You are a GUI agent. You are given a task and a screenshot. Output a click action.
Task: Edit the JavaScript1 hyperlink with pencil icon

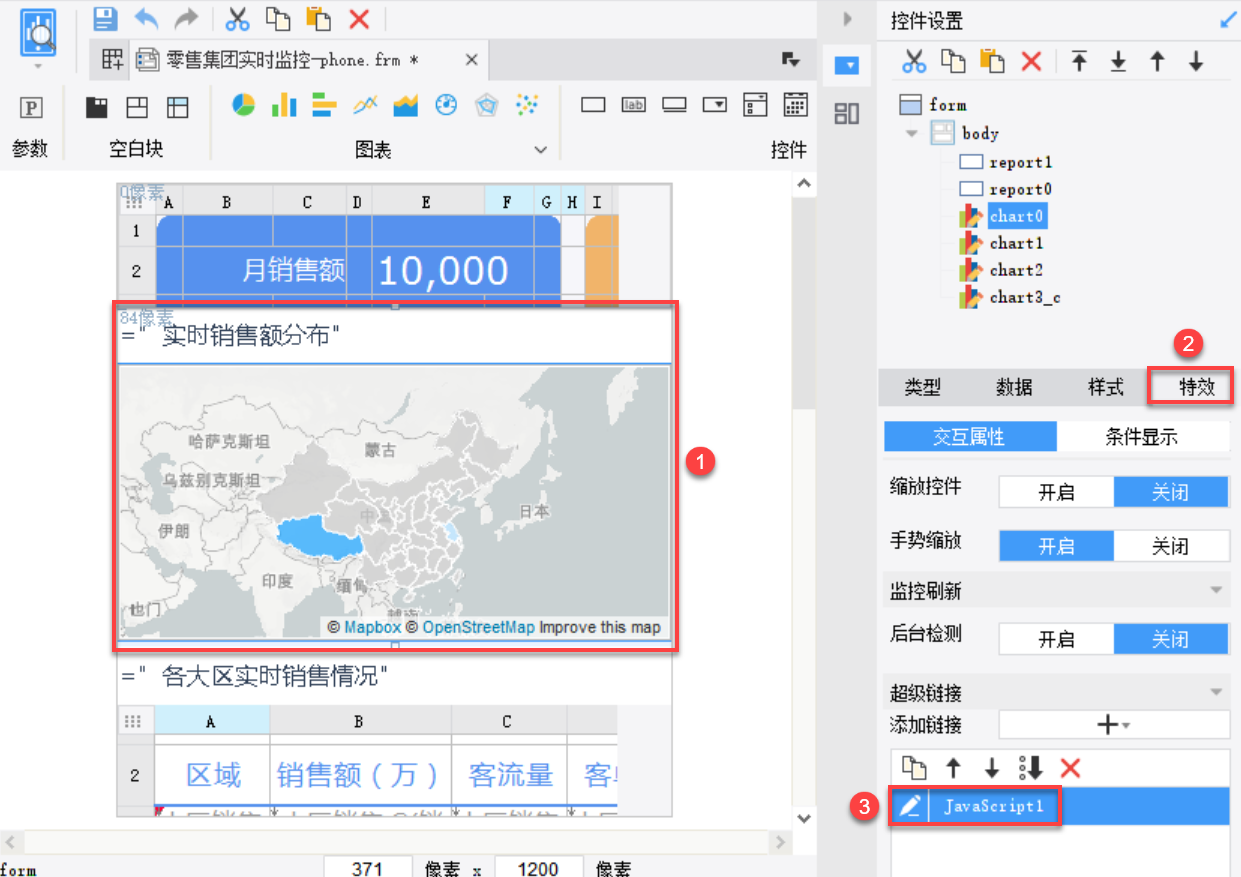[909, 806]
